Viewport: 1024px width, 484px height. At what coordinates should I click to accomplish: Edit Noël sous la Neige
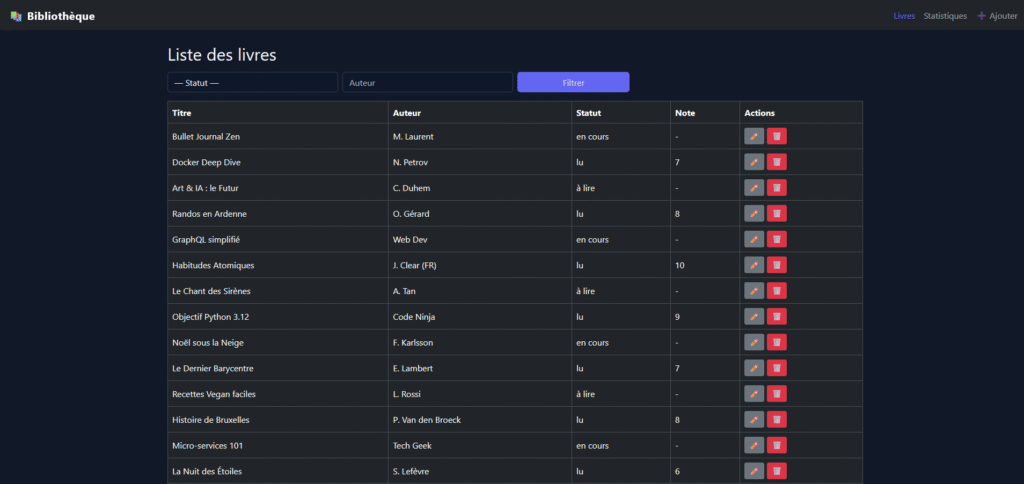754,342
